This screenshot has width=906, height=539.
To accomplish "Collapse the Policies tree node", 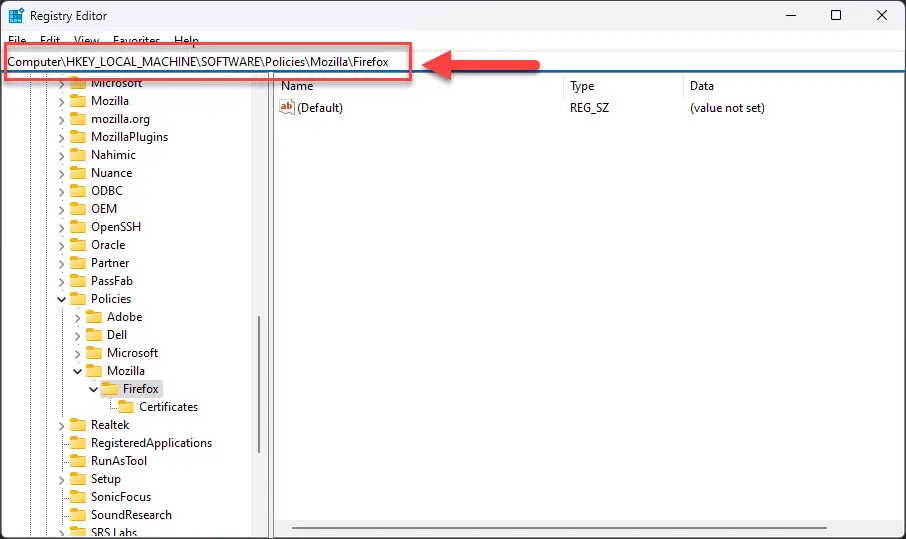I will pyautogui.click(x=61, y=299).
